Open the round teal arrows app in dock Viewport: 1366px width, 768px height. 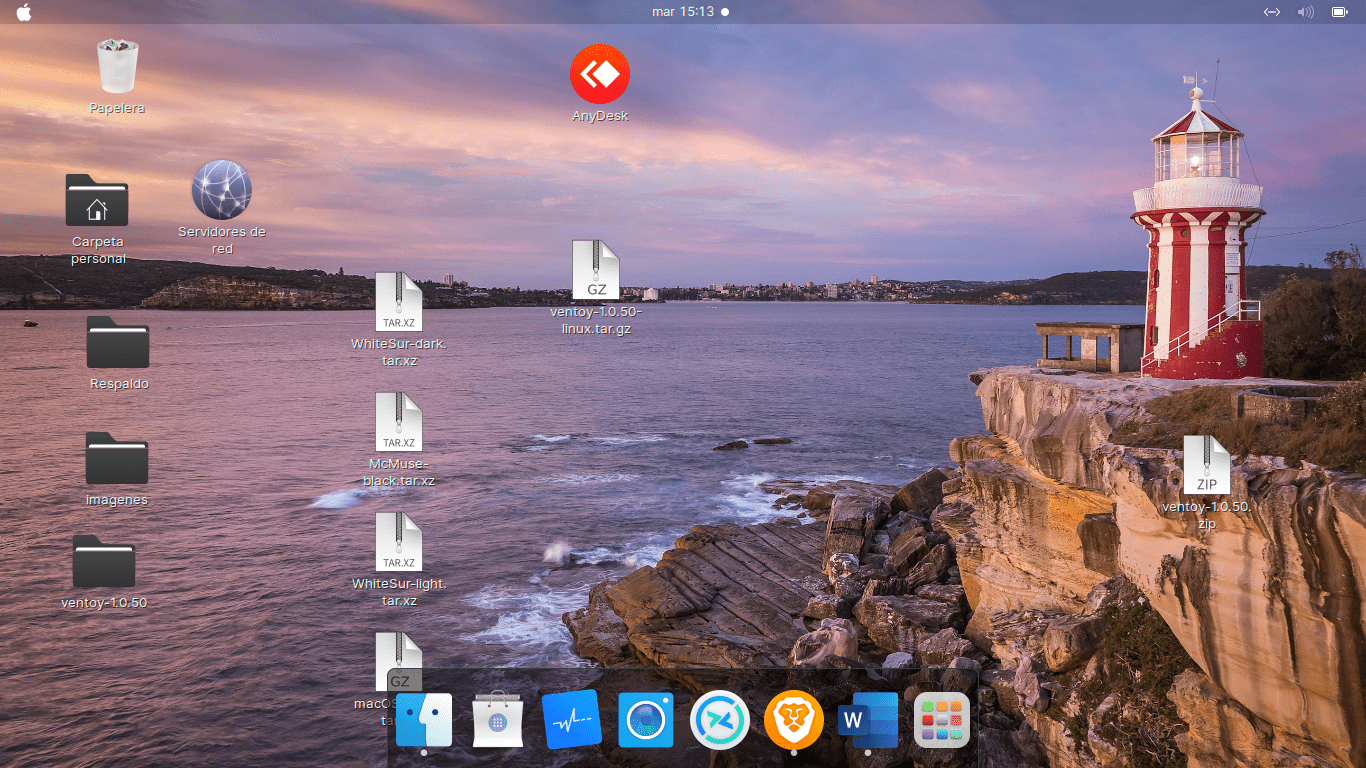tap(719, 719)
